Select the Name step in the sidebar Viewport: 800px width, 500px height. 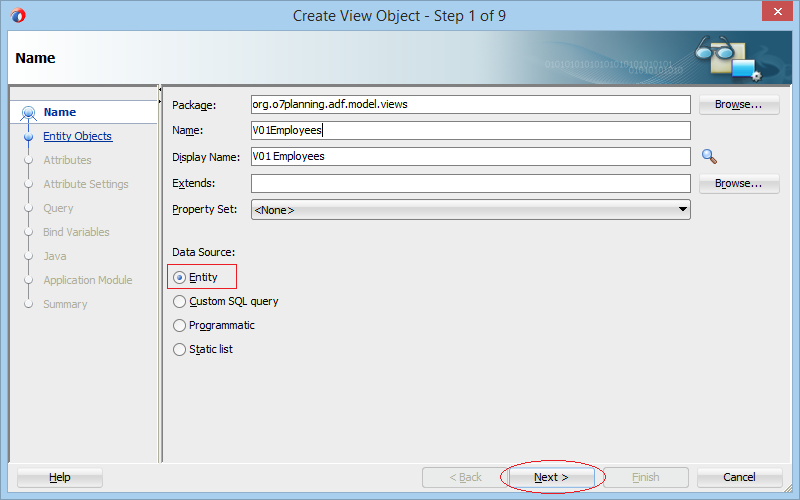click(x=60, y=112)
